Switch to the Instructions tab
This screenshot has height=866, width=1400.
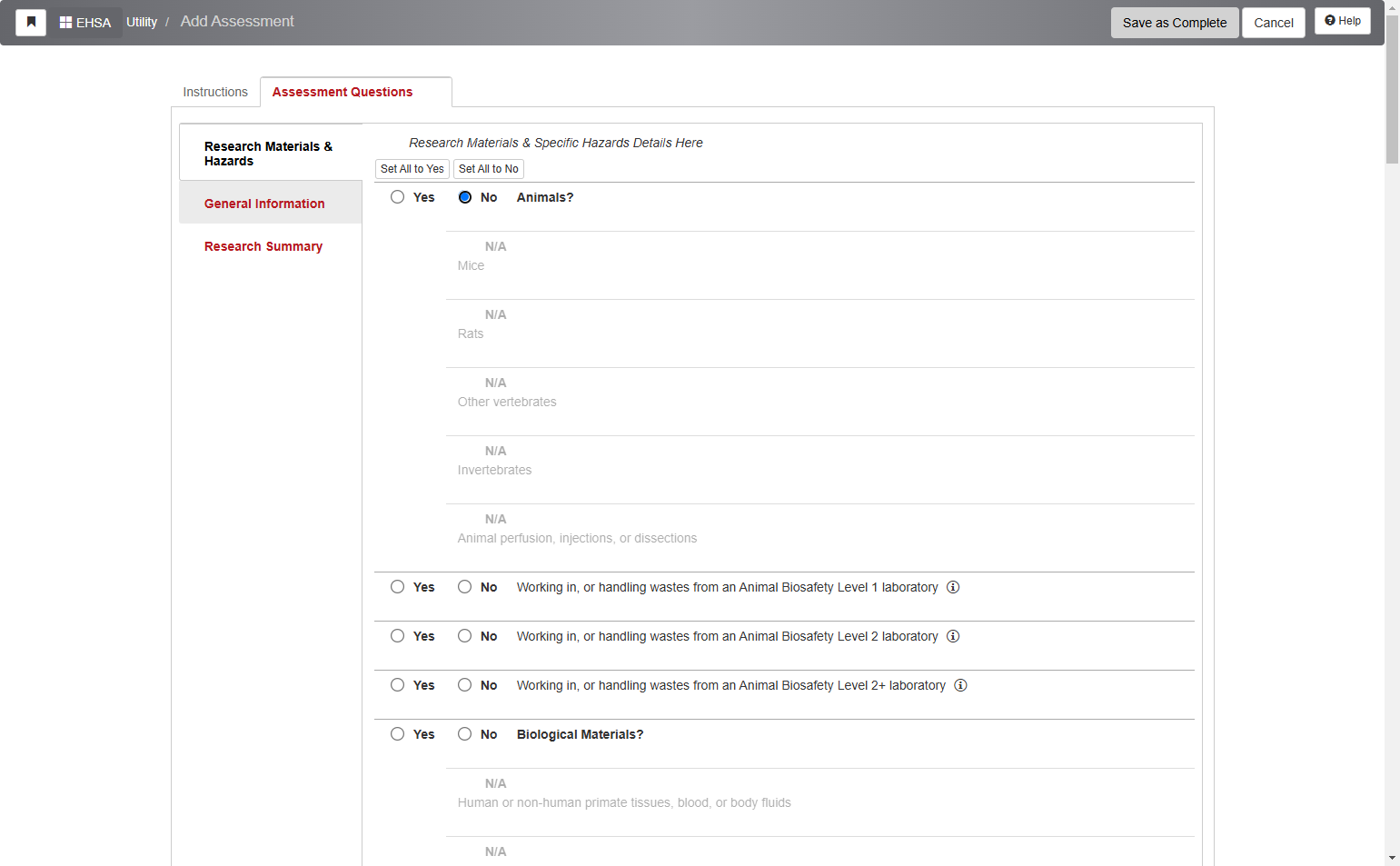[215, 92]
